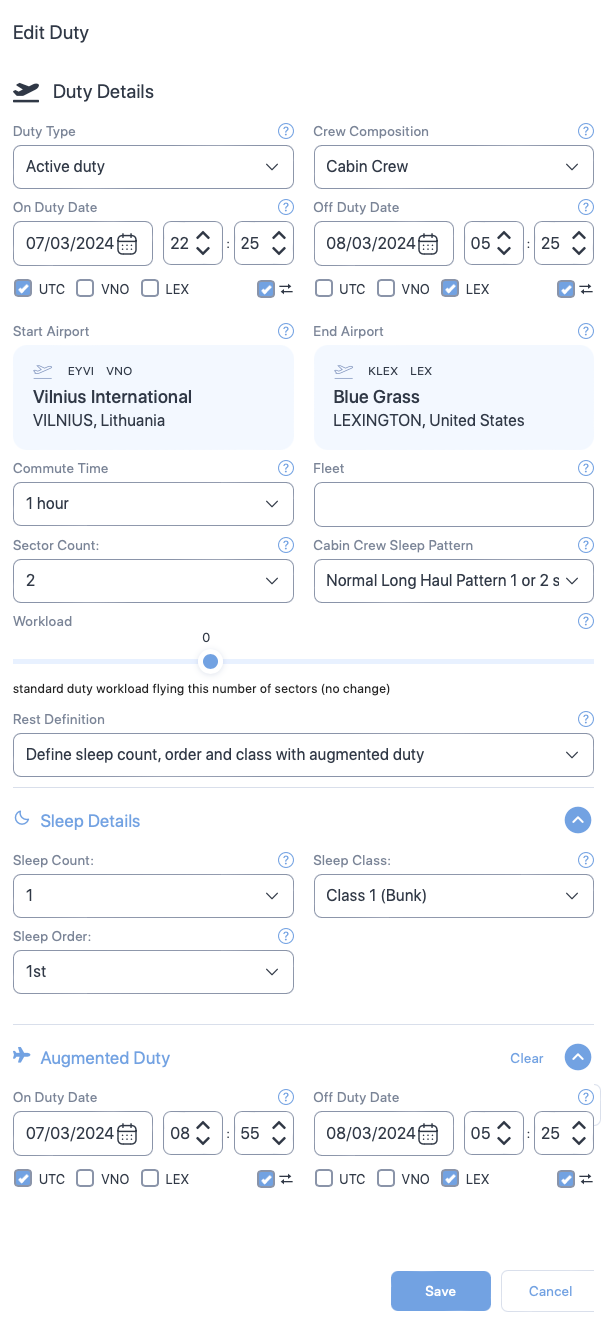The width and height of the screenshot is (614, 1325).
Task: Open the Duty Type help tooltip
Action: 286,131
